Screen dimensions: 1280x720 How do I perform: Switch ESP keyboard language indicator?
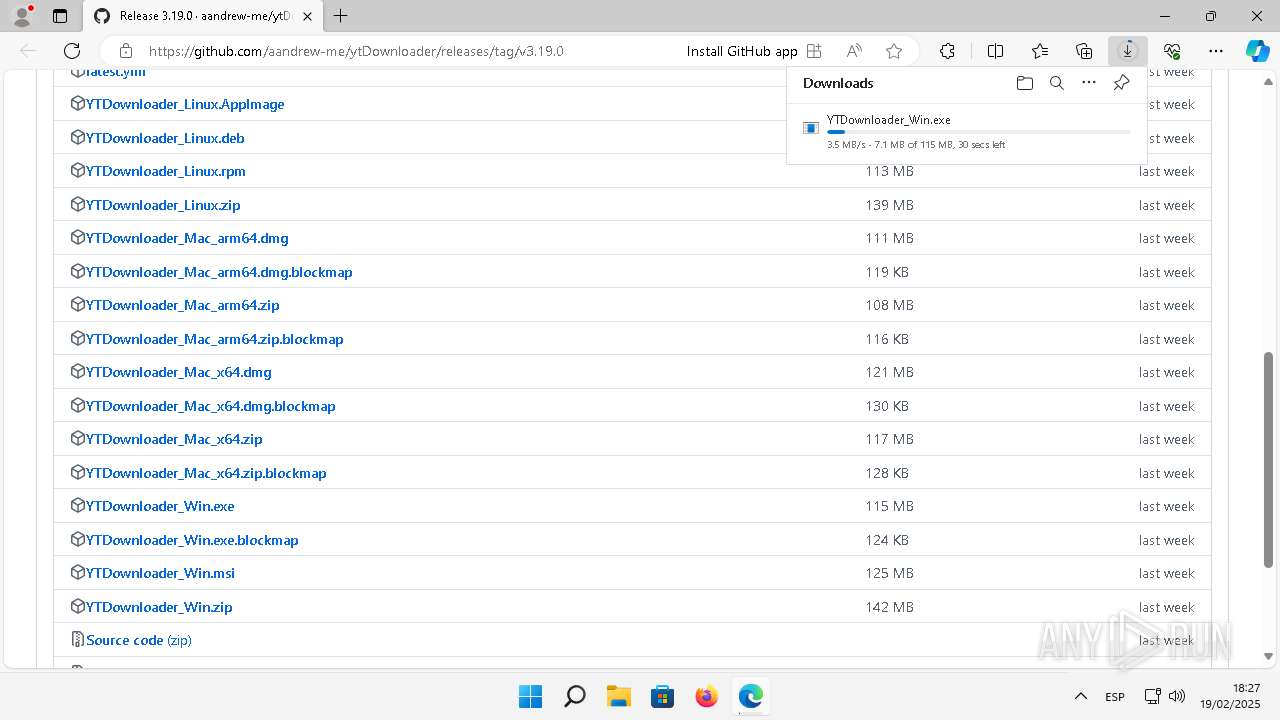pyautogui.click(x=1115, y=696)
